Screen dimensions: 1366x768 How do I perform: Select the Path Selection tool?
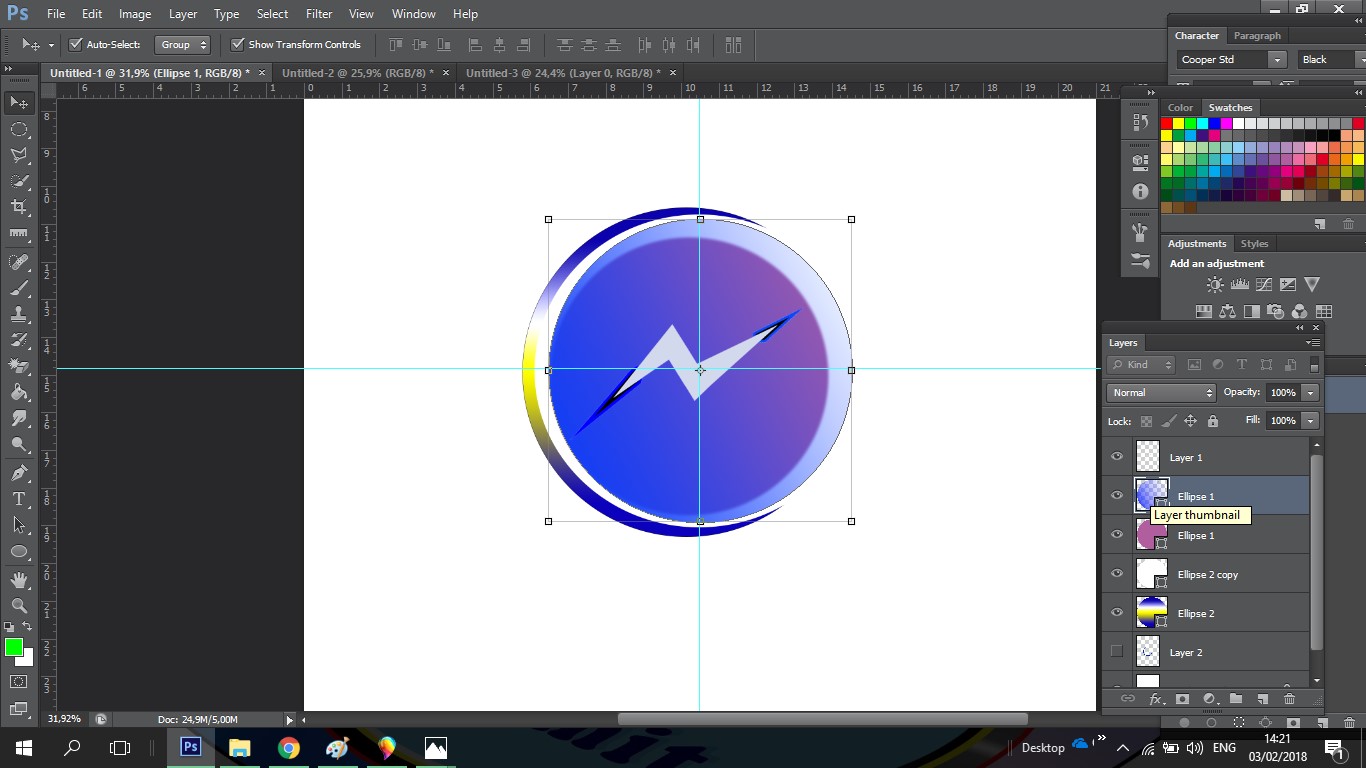coord(19,525)
